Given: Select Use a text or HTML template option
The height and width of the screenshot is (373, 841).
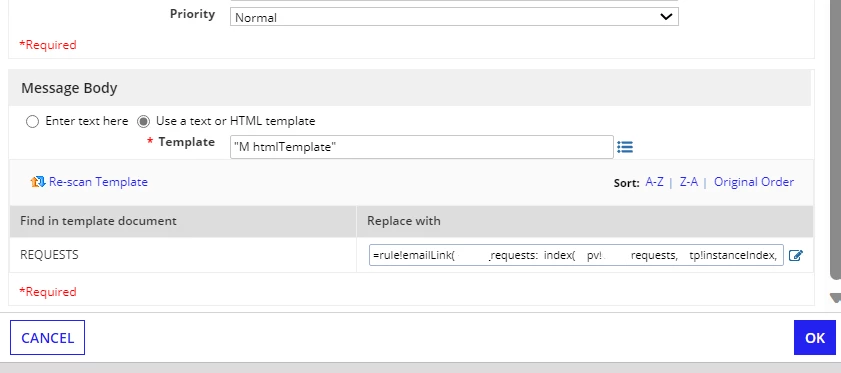Looking at the screenshot, I should [143, 121].
